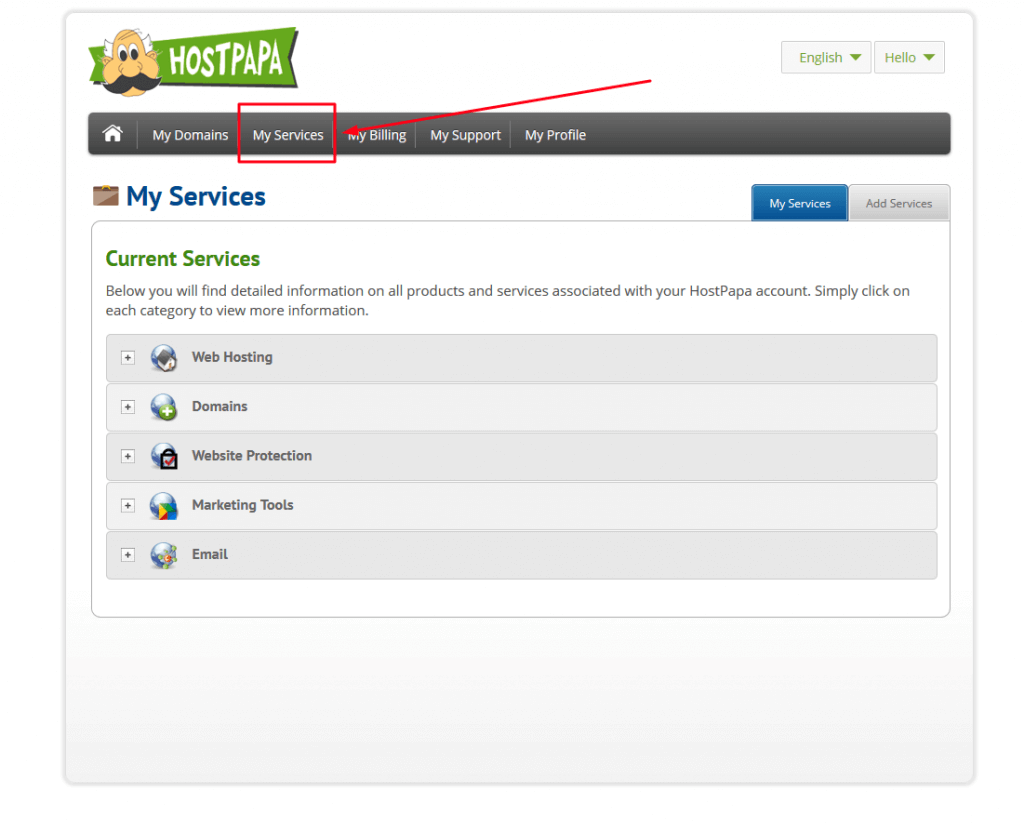Open My Domains in the navigation bar
The height and width of the screenshot is (826, 1024).
click(190, 135)
